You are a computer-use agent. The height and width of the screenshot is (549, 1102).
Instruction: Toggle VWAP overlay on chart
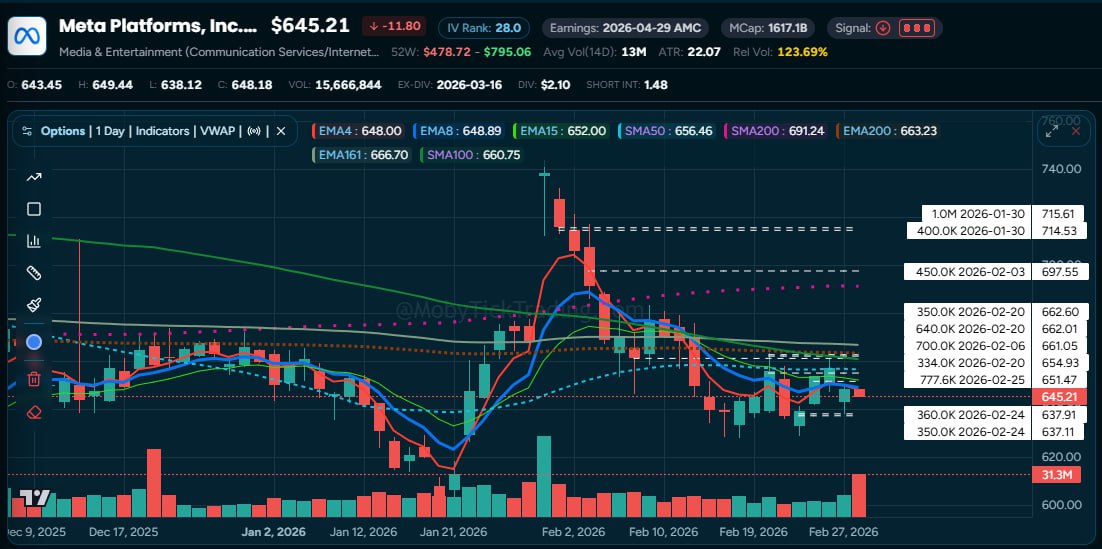pyautogui.click(x=225, y=131)
